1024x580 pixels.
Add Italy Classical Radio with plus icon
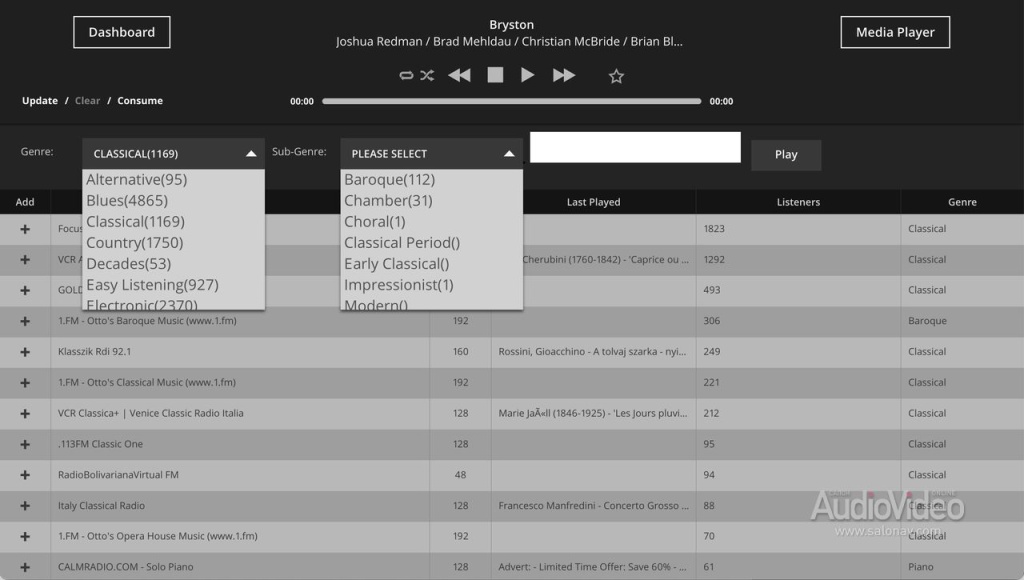25,506
